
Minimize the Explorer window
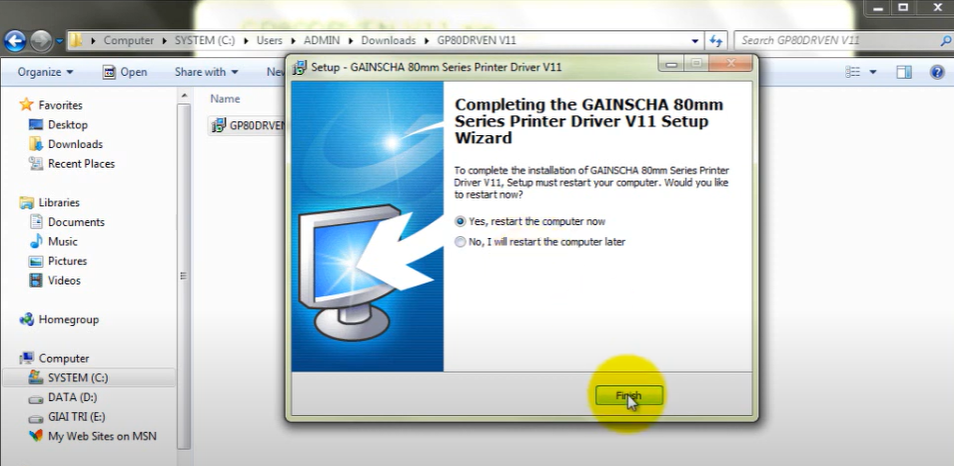tap(878, 7)
